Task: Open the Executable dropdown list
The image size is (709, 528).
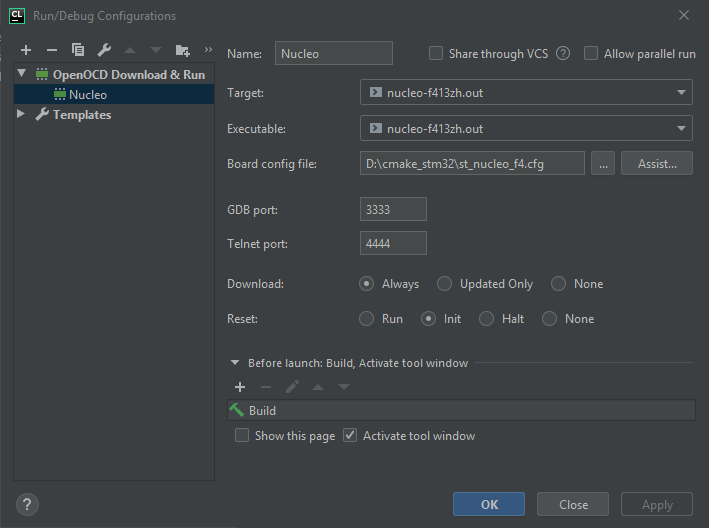Action: (526, 128)
